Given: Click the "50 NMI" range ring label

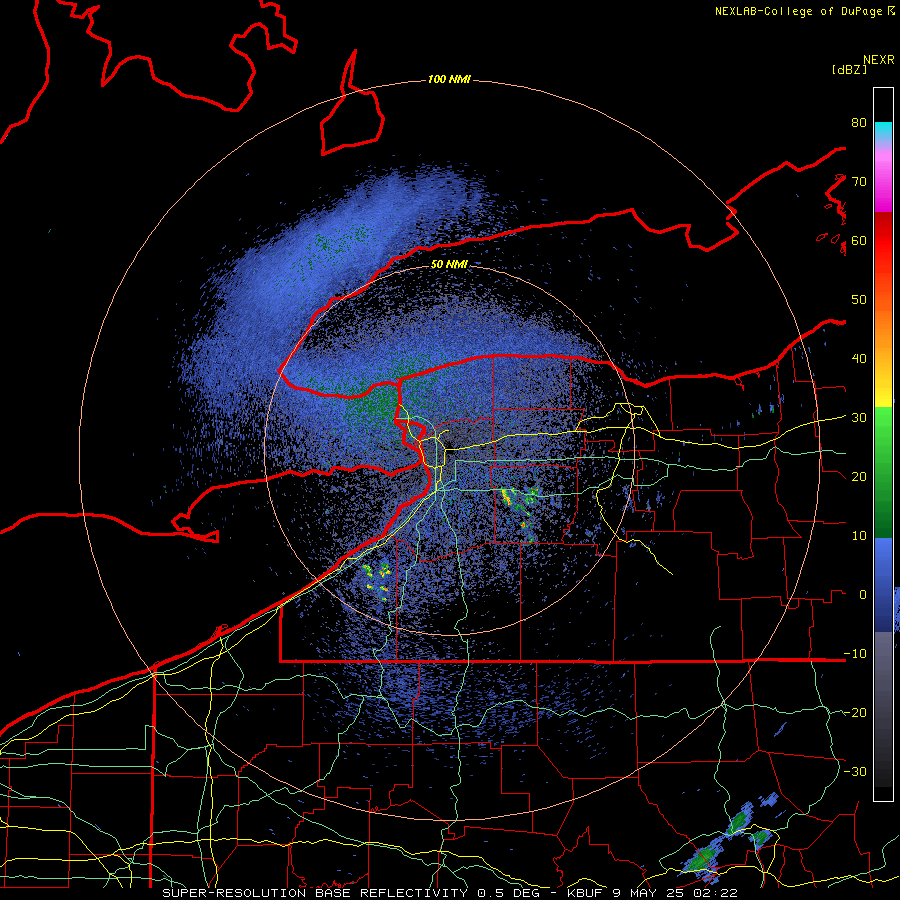Looking at the screenshot, I should tap(449, 265).
